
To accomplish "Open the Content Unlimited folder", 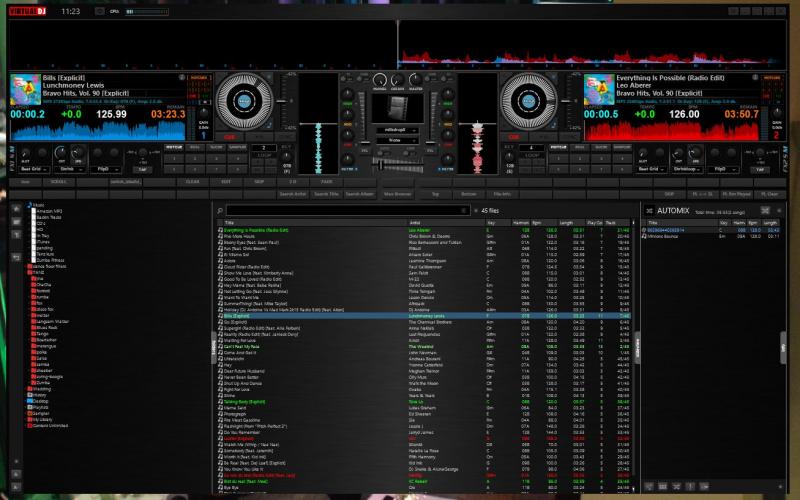I will 47,426.
